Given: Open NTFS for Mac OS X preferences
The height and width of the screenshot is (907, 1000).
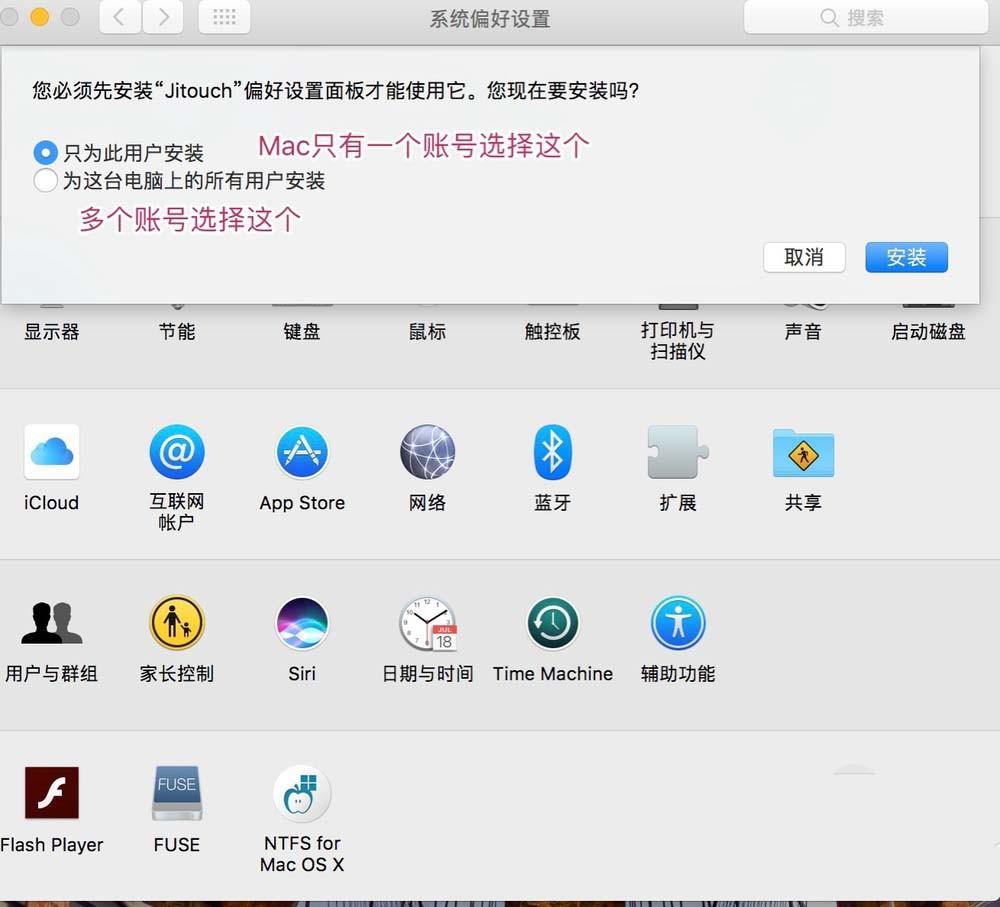Looking at the screenshot, I should click(x=302, y=793).
